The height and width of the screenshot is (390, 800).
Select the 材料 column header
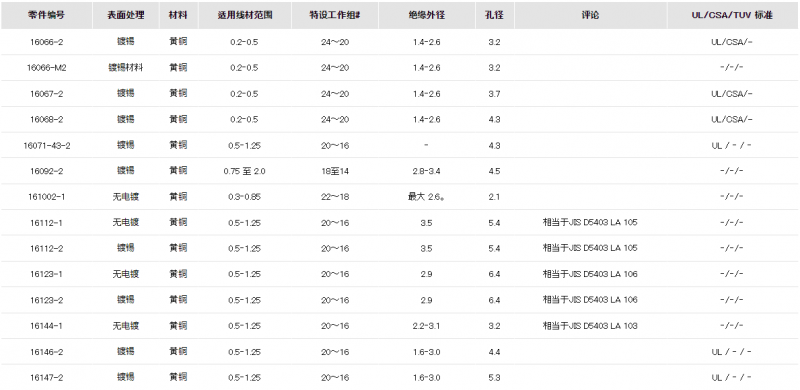178,15
